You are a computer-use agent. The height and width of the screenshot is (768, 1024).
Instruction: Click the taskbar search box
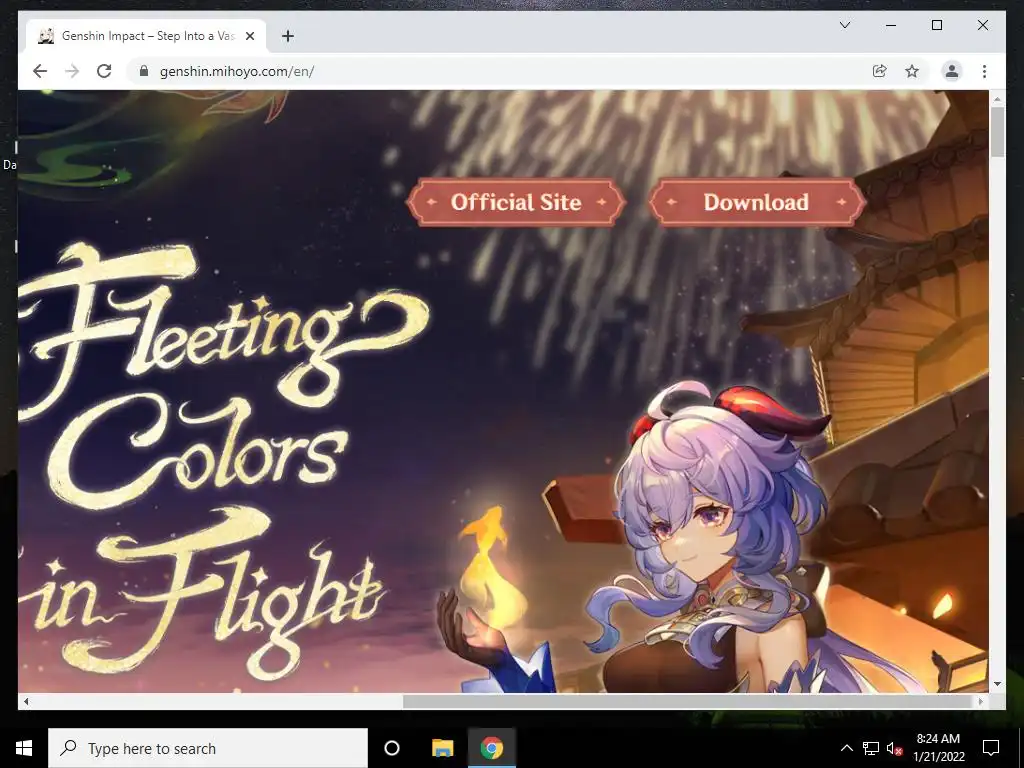click(x=208, y=748)
